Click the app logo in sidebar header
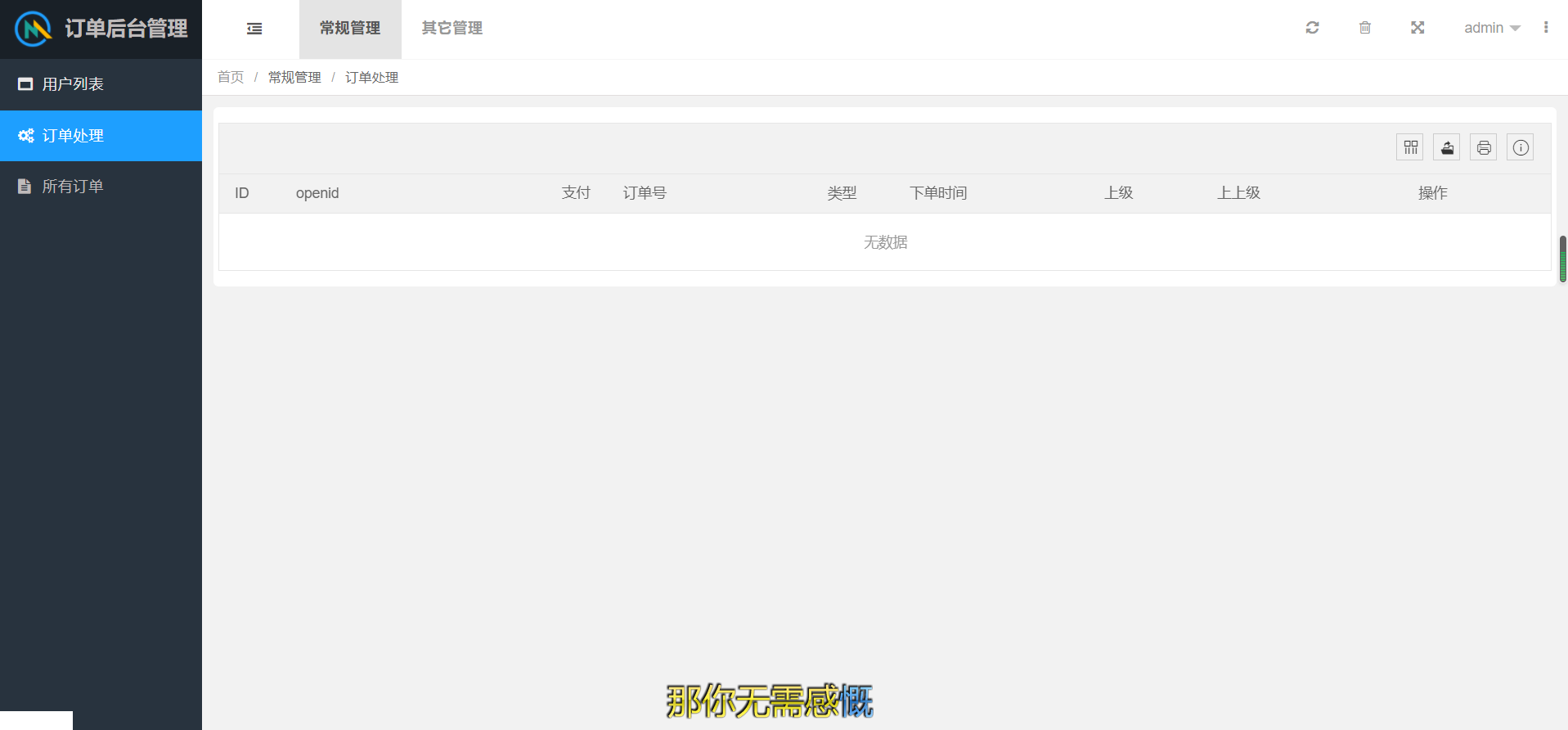Screen dimensions: 1568x730 (x=34, y=29)
